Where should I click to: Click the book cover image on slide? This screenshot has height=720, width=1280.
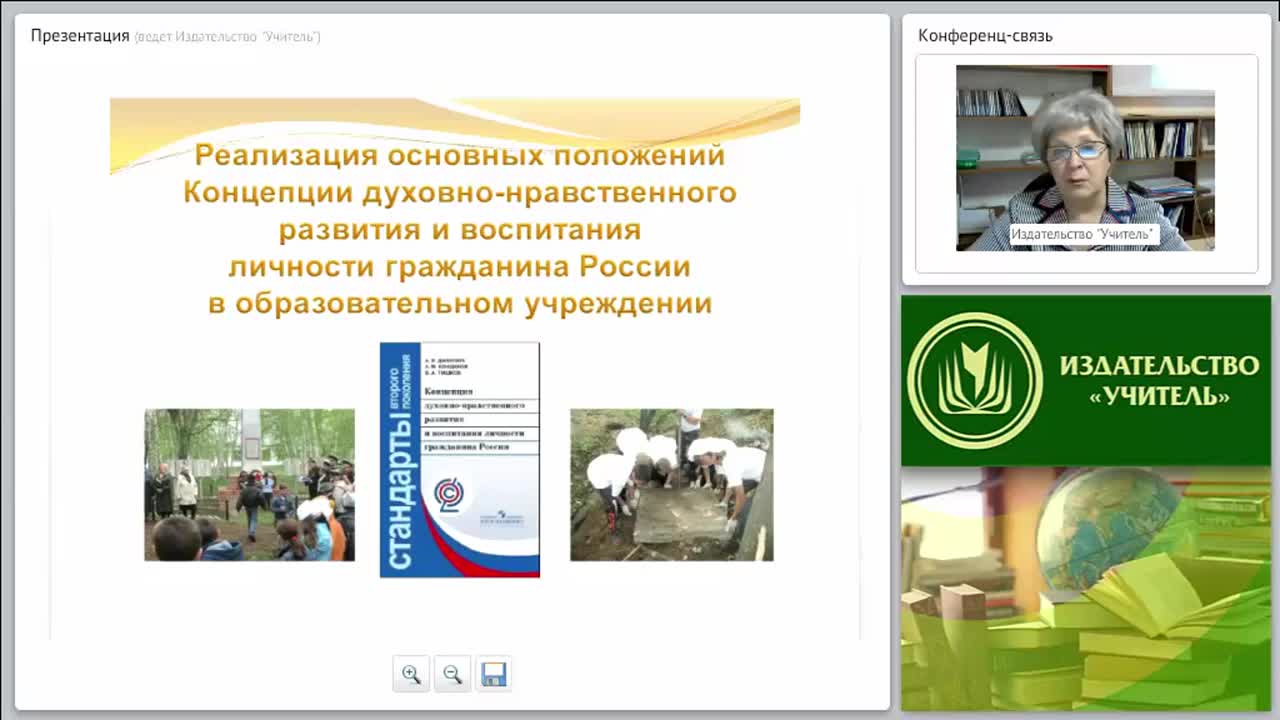tap(460, 460)
